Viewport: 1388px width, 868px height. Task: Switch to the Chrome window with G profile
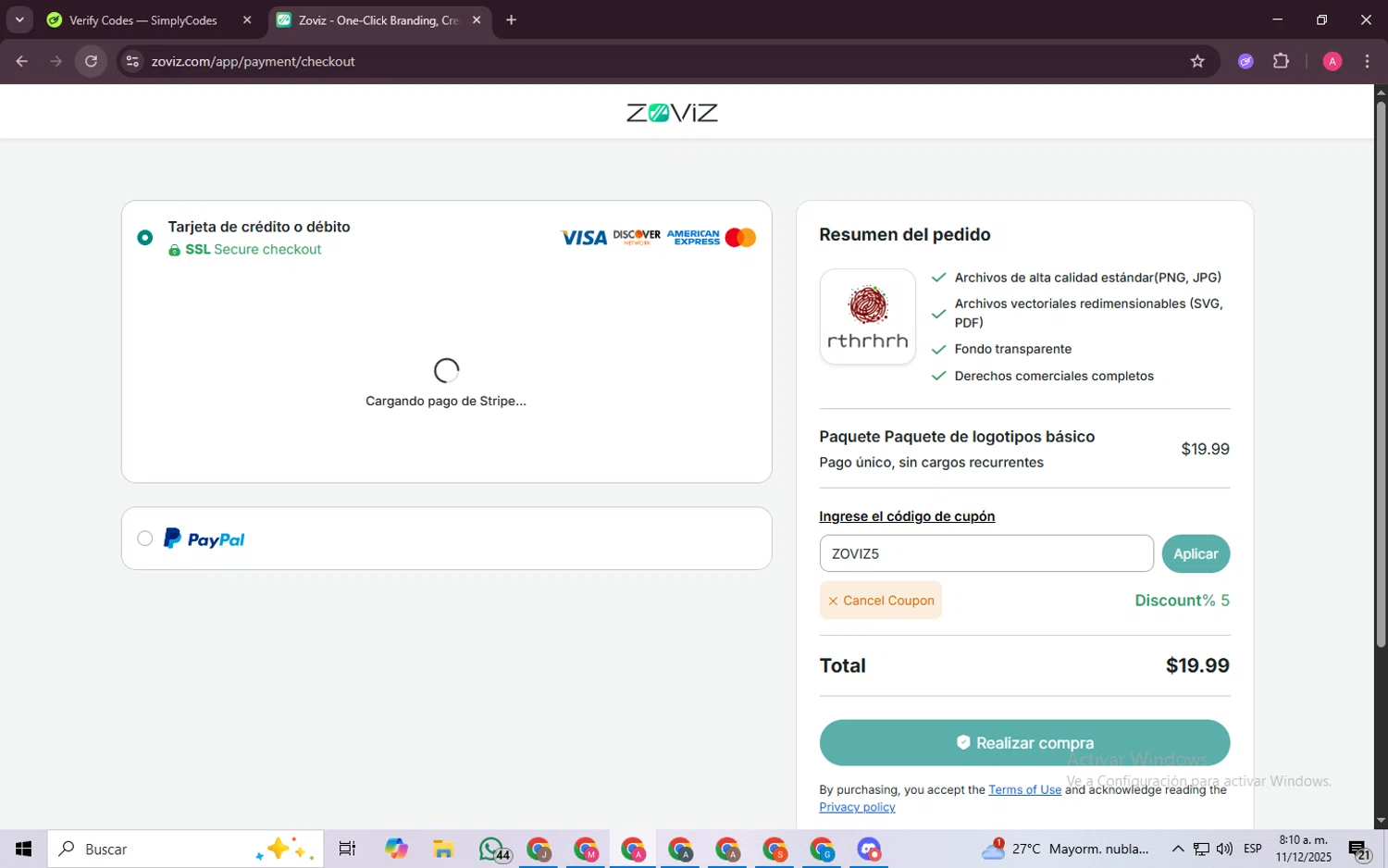pyautogui.click(x=823, y=849)
